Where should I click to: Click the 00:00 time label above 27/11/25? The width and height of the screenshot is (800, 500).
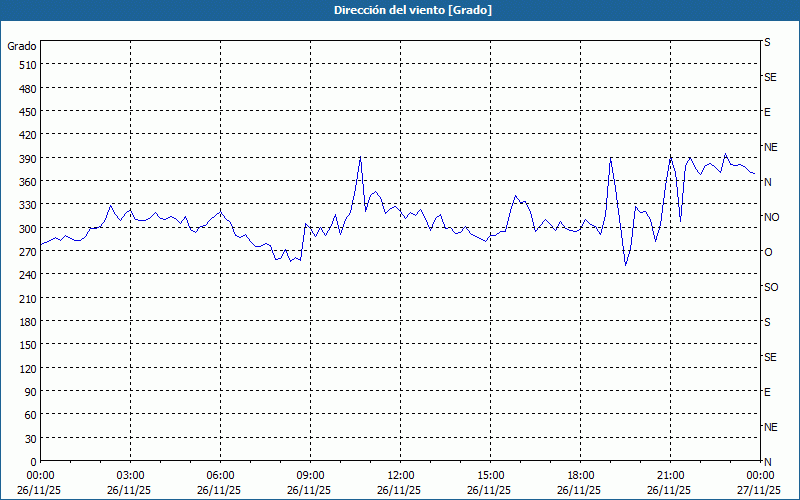click(x=760, y=476)
